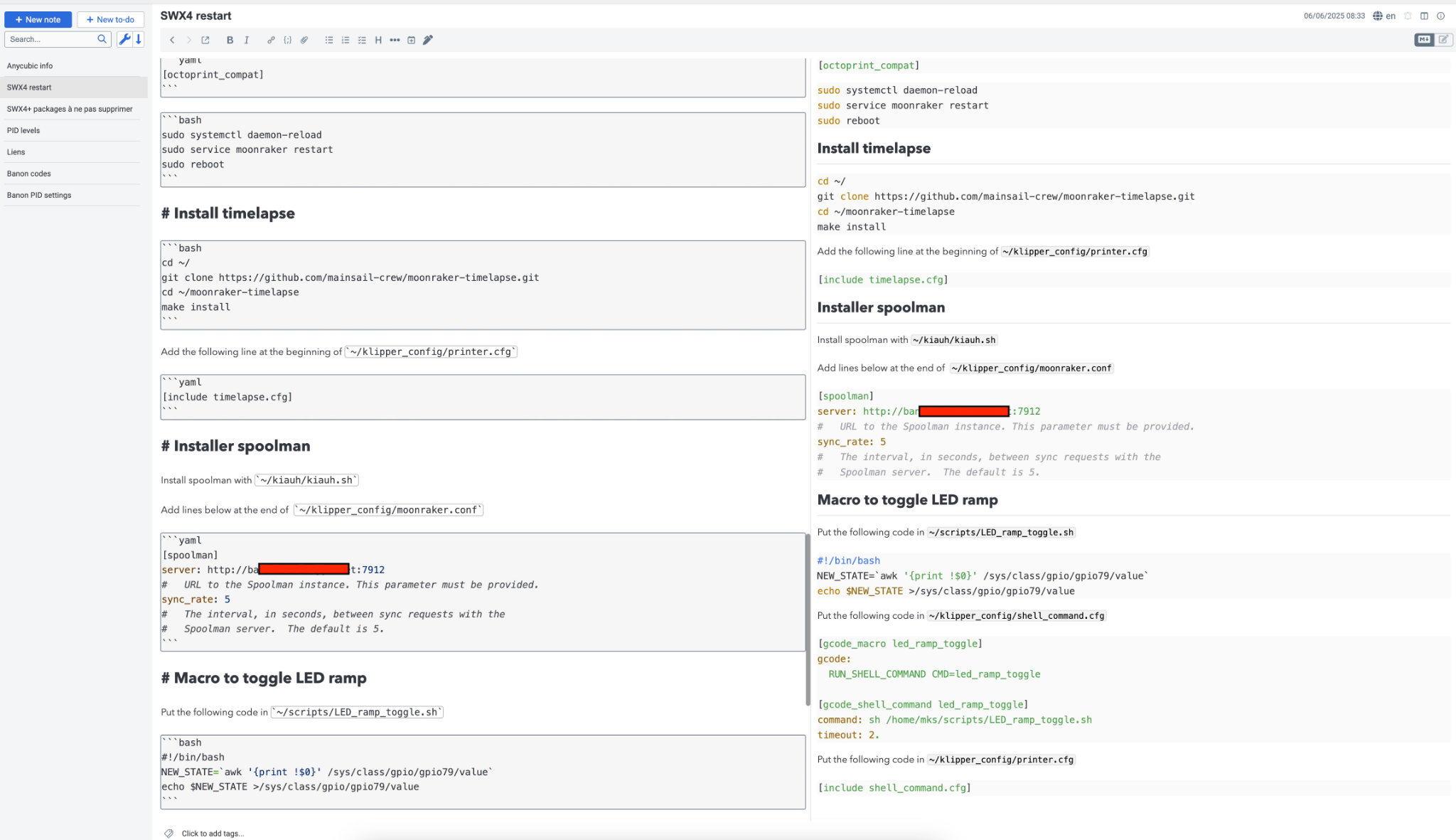The image size is (1456, 840).
Task: Click 'make install' line in the preview pane
Action: (851, 227)
